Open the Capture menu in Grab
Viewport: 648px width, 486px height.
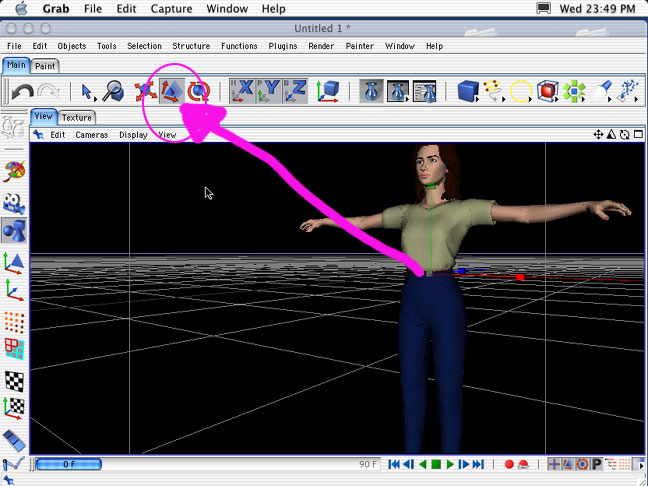click(171, 9)
